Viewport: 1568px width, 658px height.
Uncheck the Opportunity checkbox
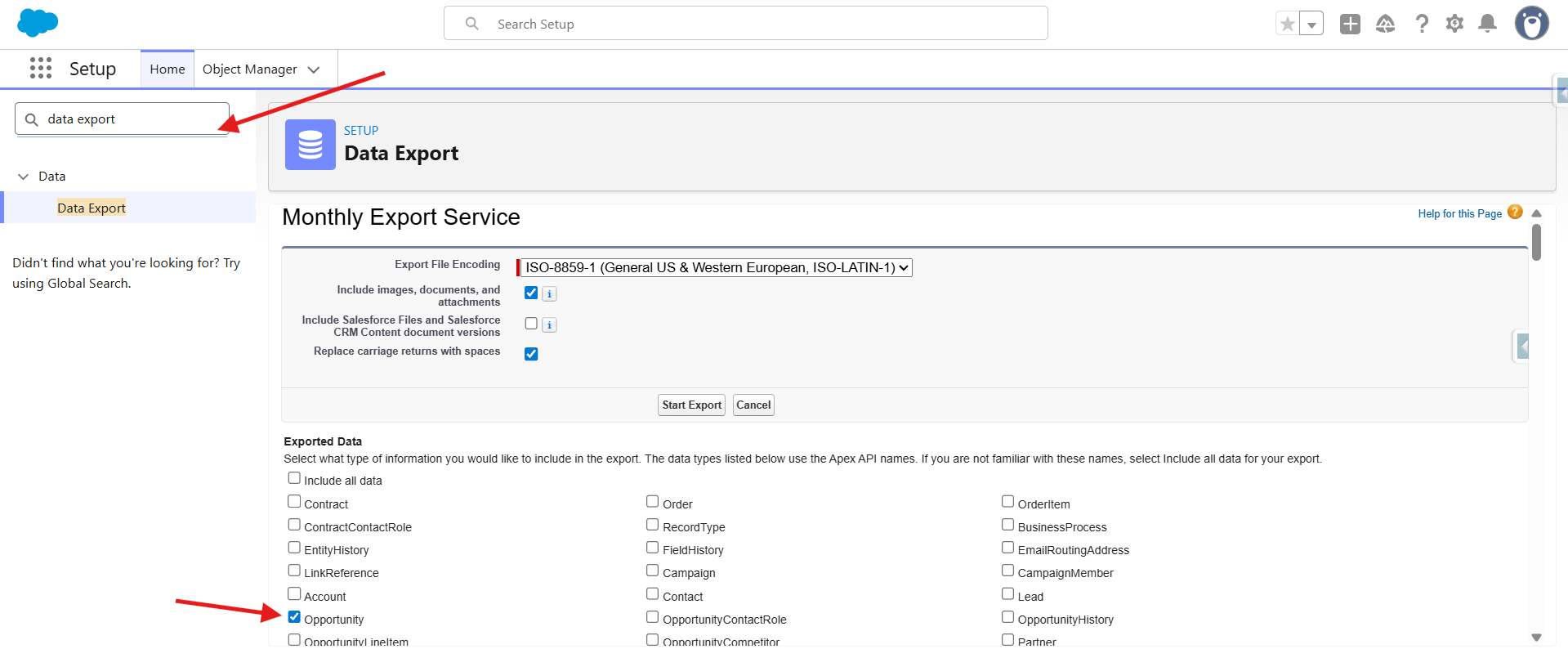tap(294, 617)
